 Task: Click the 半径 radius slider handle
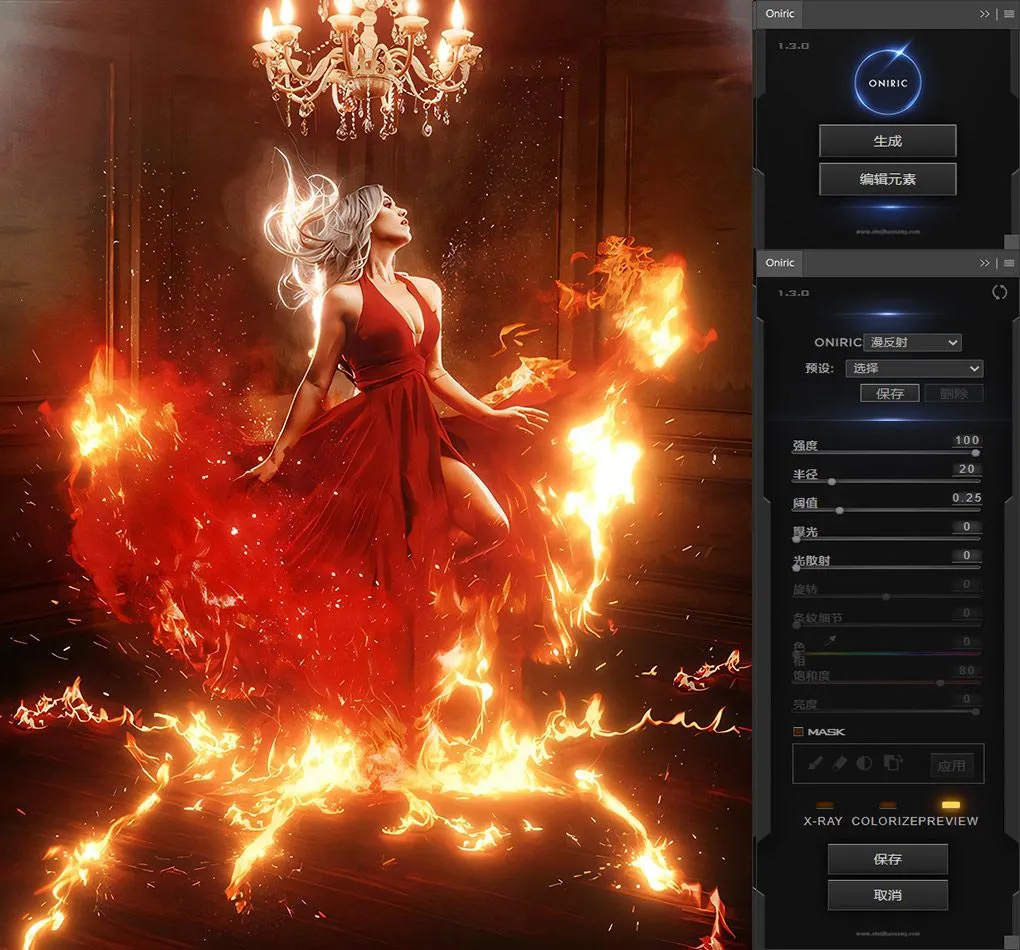tap(831, 481)
